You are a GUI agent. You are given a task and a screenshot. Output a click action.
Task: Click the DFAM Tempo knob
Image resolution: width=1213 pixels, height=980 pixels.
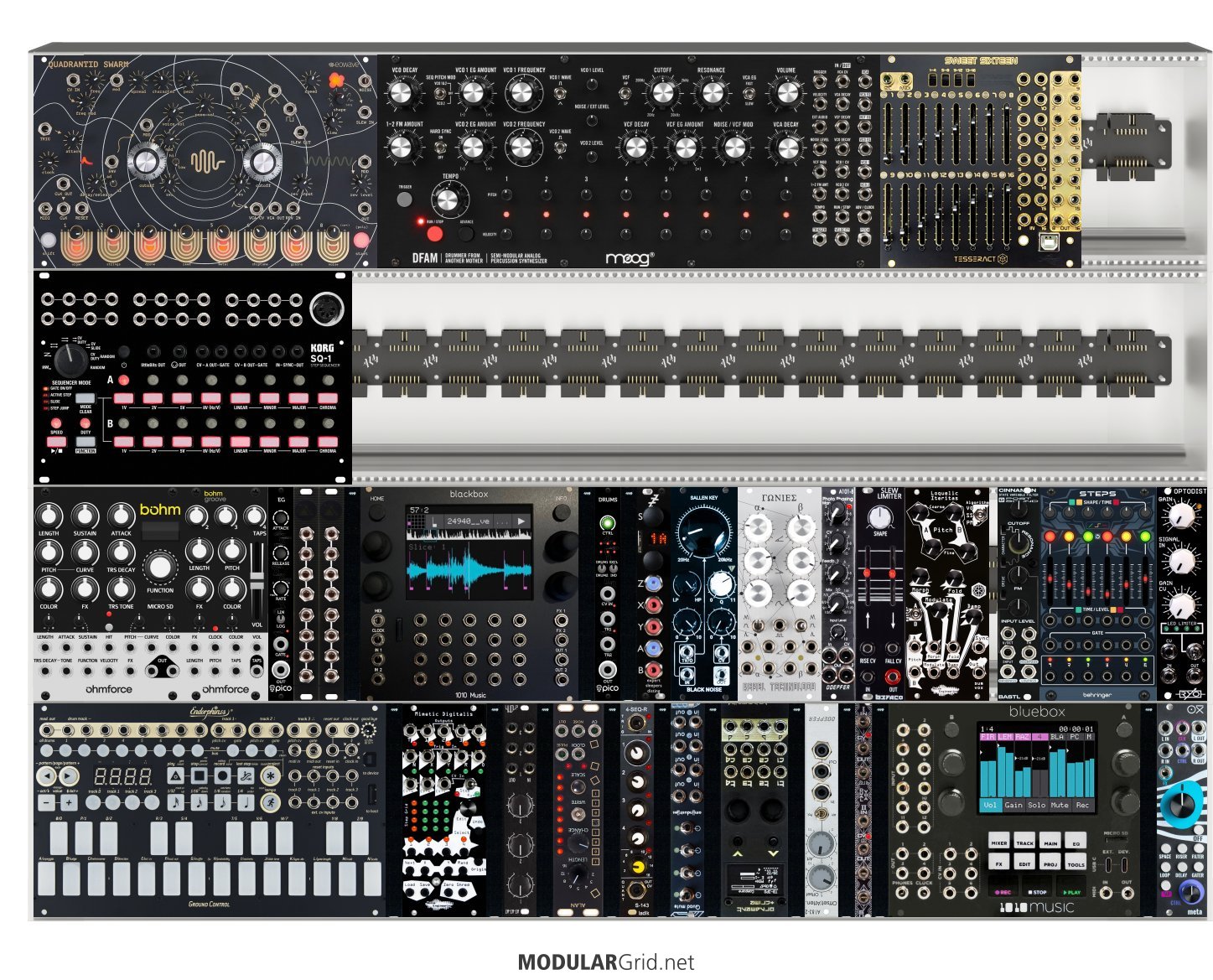[x=449, y=200]
